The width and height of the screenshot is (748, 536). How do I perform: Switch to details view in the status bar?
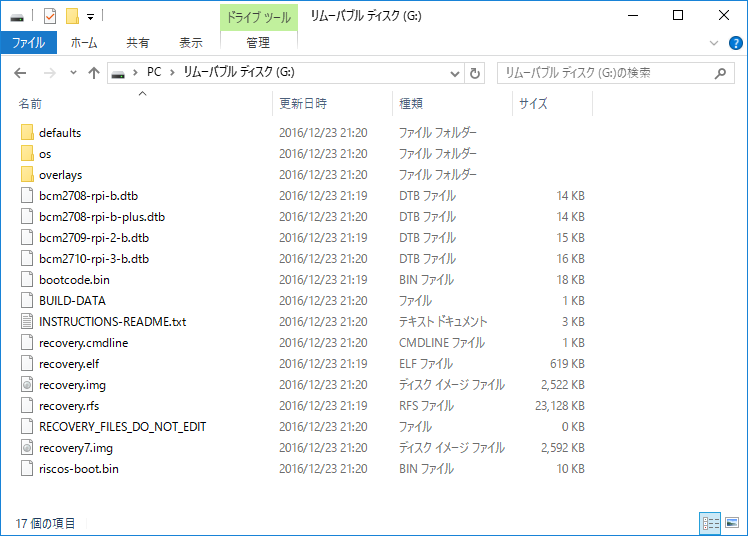(710, 524)
